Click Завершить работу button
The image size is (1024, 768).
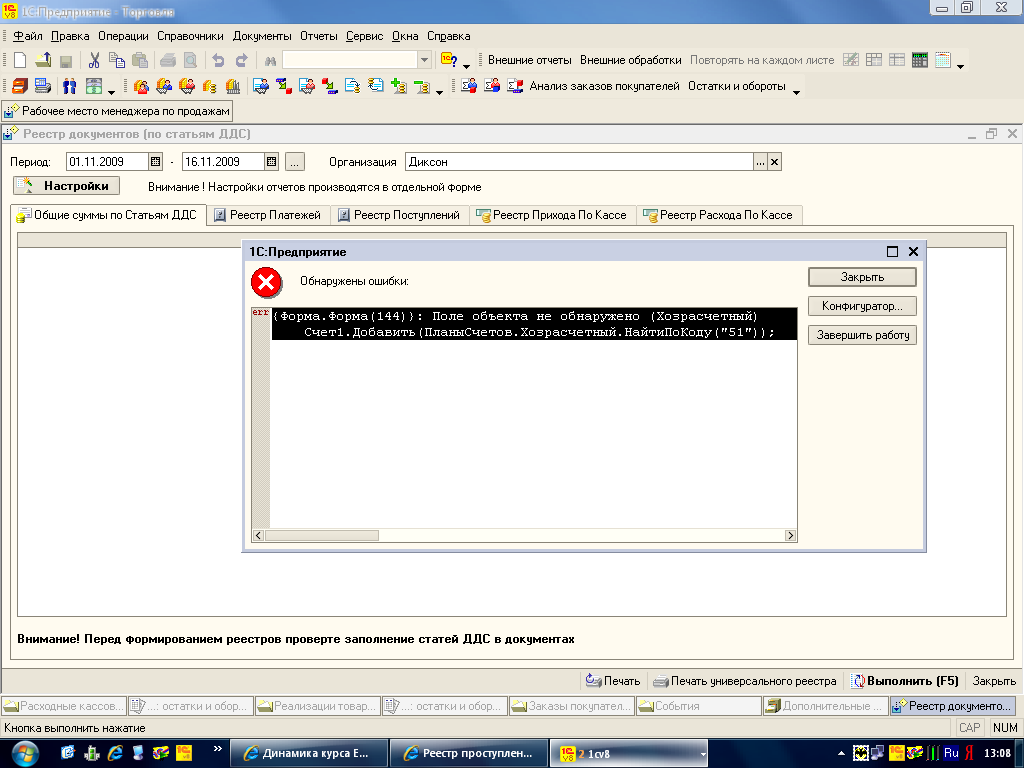click(862, 335)
